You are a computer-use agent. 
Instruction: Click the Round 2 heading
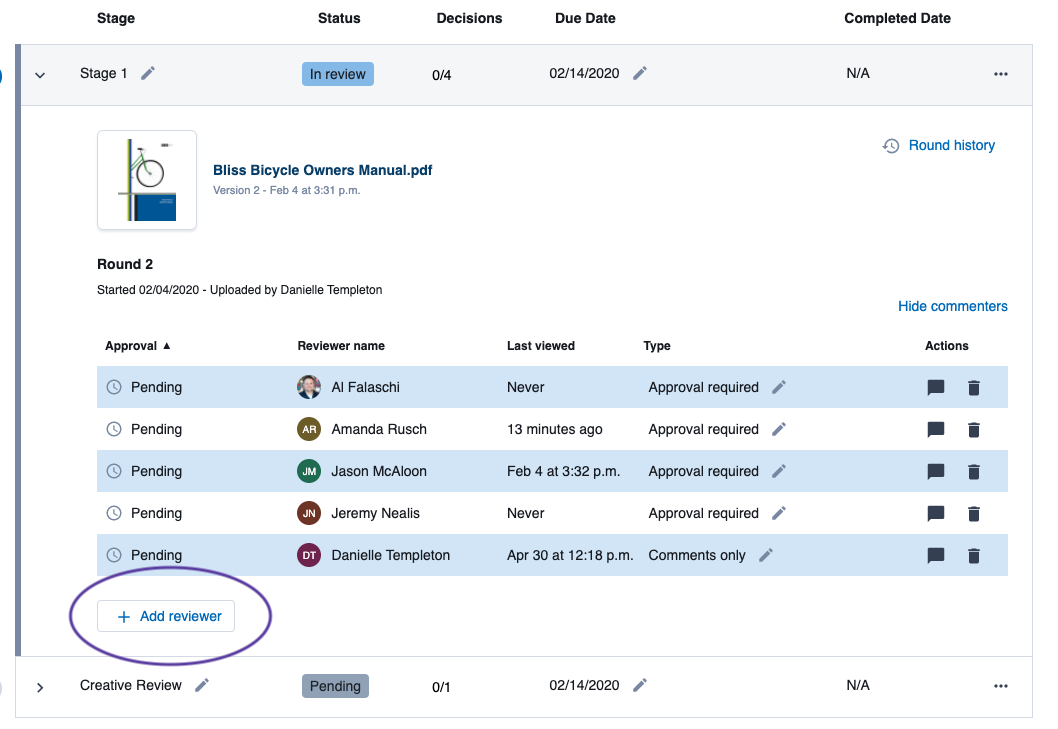(125, 264)
